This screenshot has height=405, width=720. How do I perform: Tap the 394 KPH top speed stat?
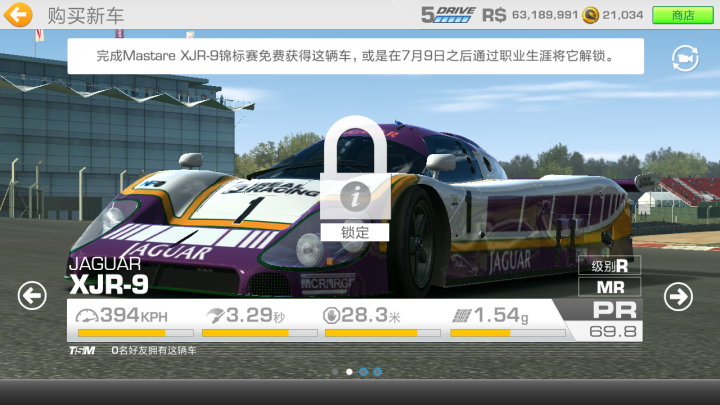click(122, 315)
